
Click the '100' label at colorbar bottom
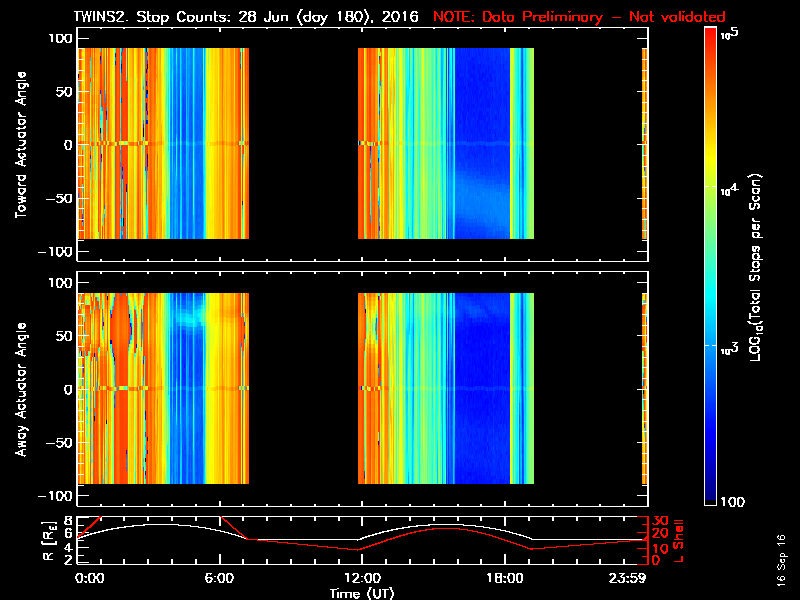732,502
